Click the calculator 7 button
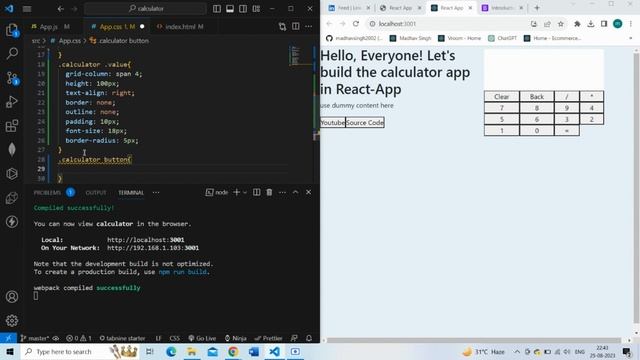 click(502, 108)
